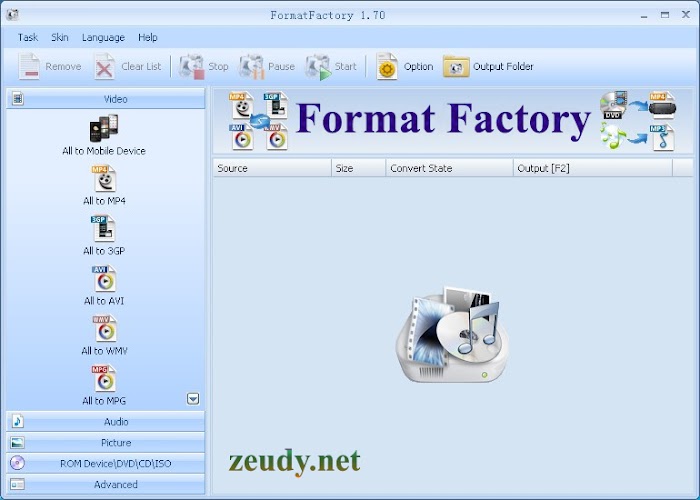Screen dimensions: 700x500
Task: Click the Clear List red X icon
Action: pyautogui.click(x=104, y=67)
